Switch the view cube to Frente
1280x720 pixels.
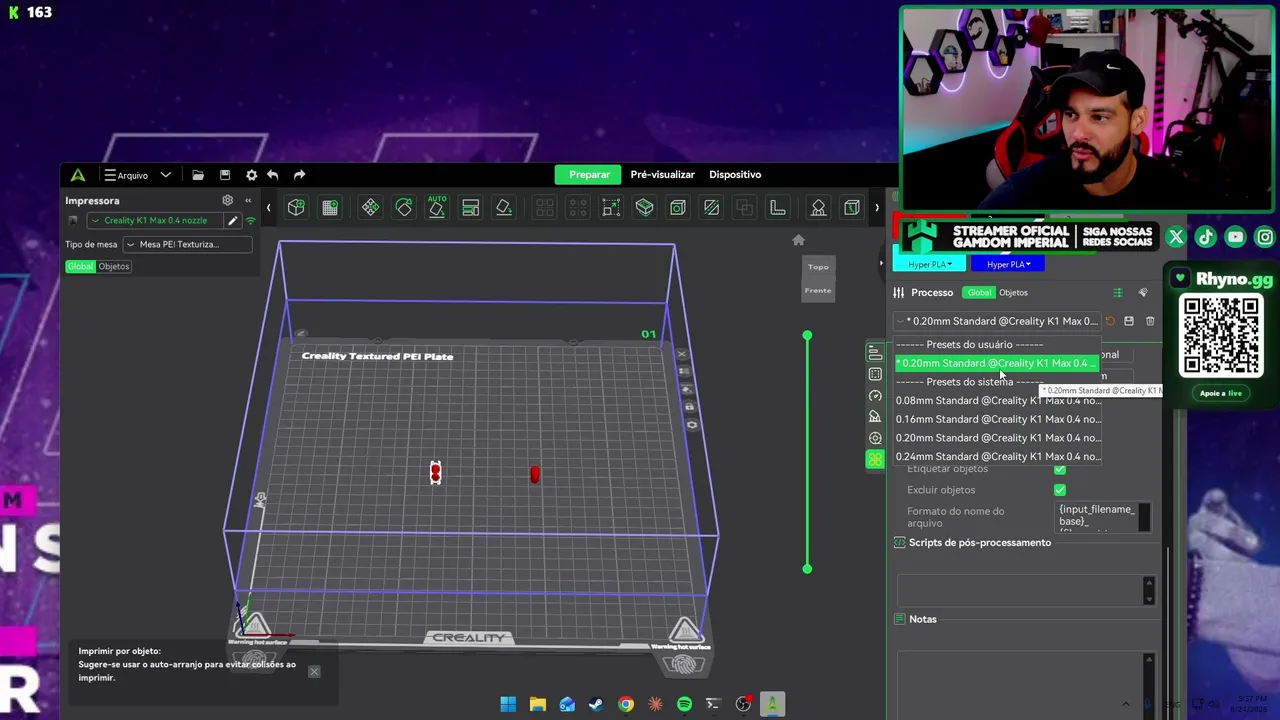pyautogui.click(x=818, y=290)
